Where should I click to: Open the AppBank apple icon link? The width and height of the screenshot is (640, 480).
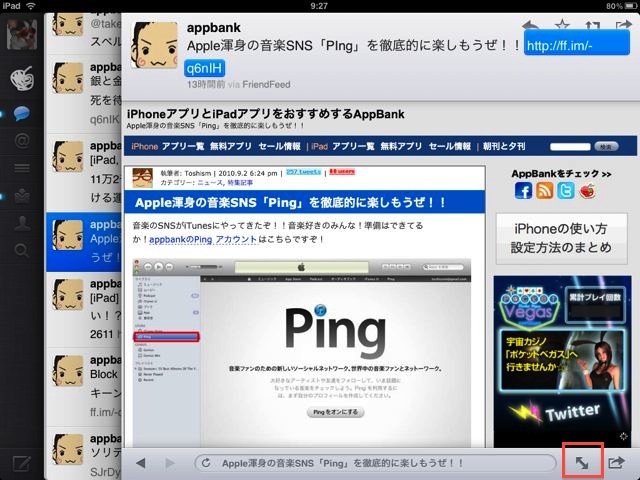(x=587, y=191)
